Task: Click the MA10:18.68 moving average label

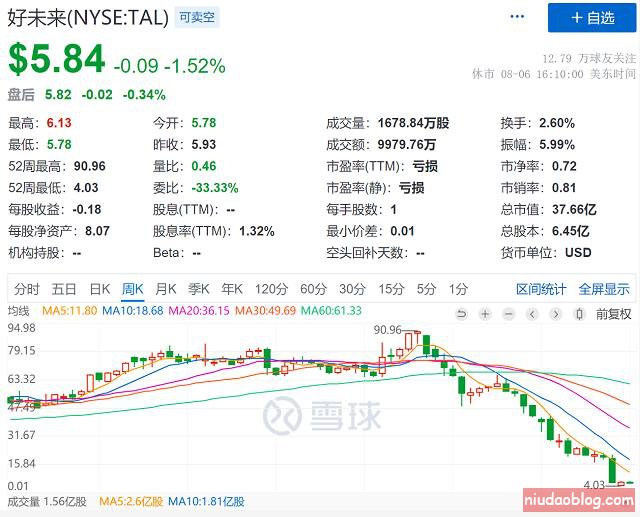Action: pyautogui.click(x=133, y=311)
